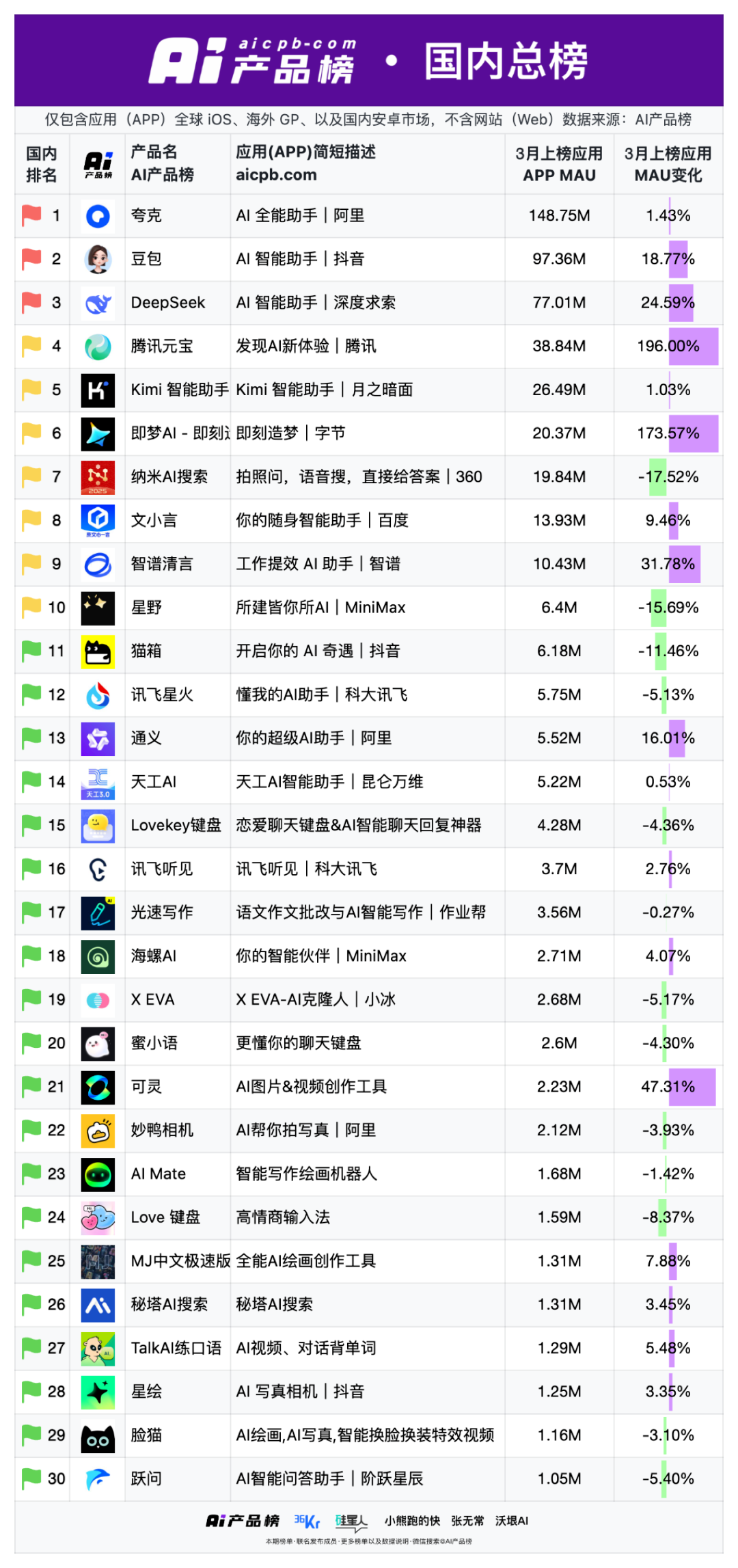738x1568 pixels.
Task: Click the 可灵 app icon
Action: click(x=98, y=1087)
